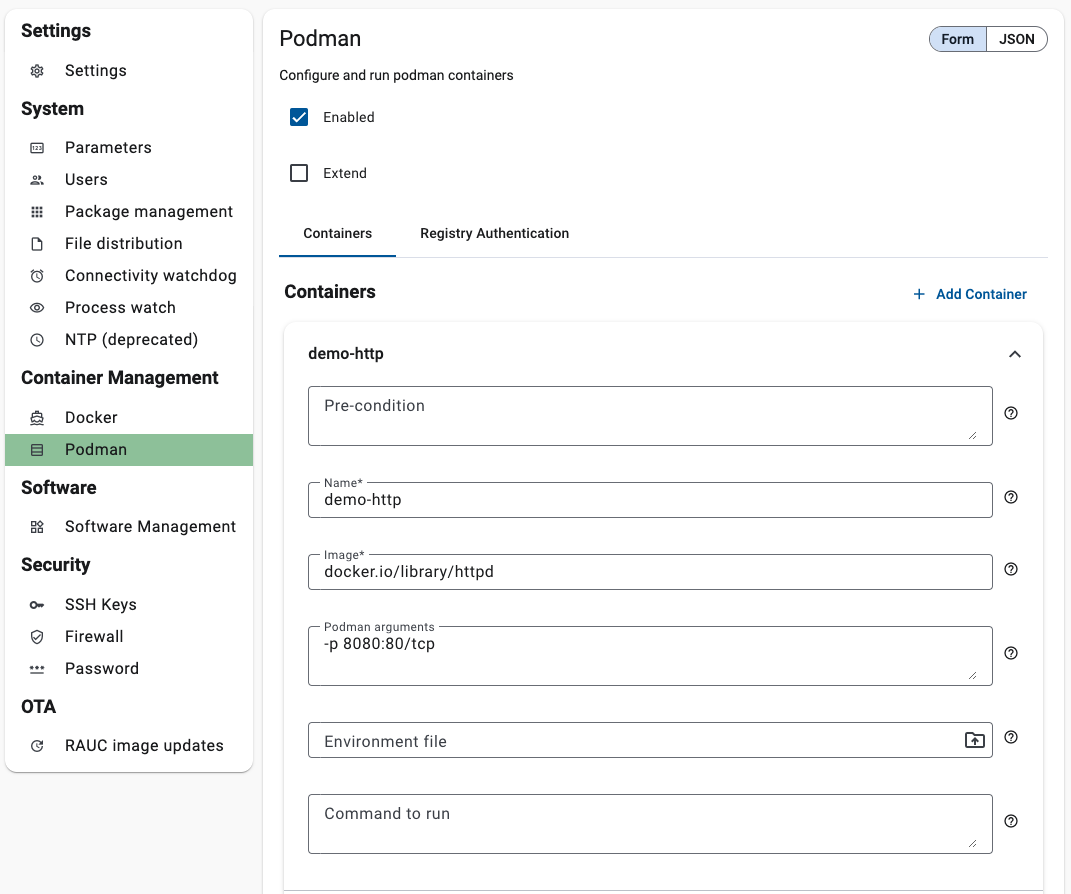Click the upload icon in Environment file field

974,740
